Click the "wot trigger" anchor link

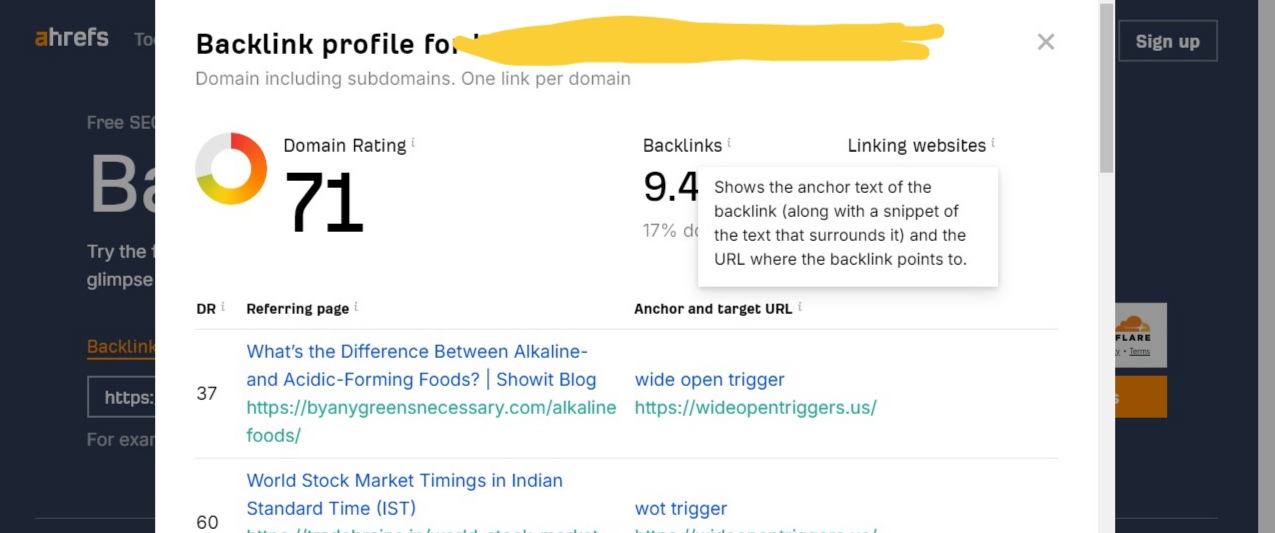click(680, 509)
